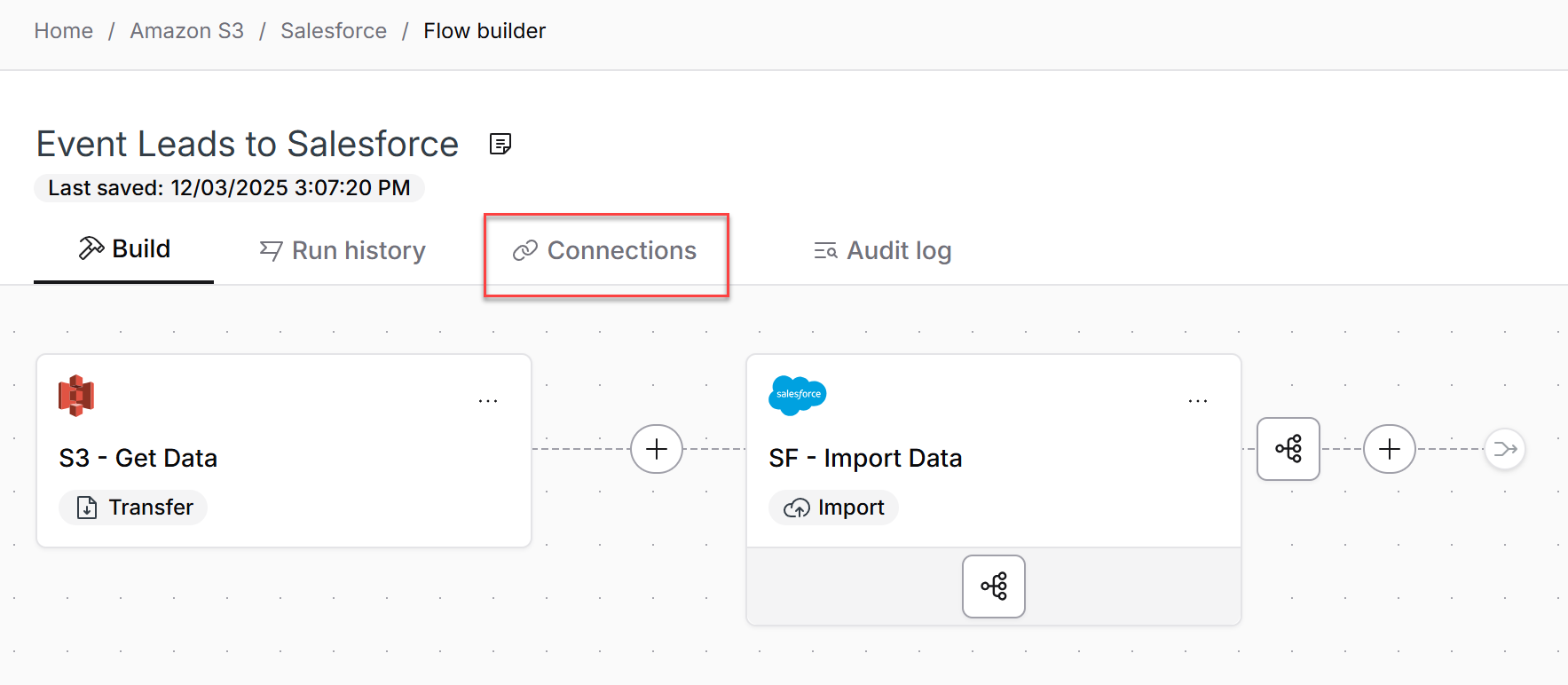Open the flow notes icon beside title
The height and width of the screenshot is (685, 1568).
[500, 144]
